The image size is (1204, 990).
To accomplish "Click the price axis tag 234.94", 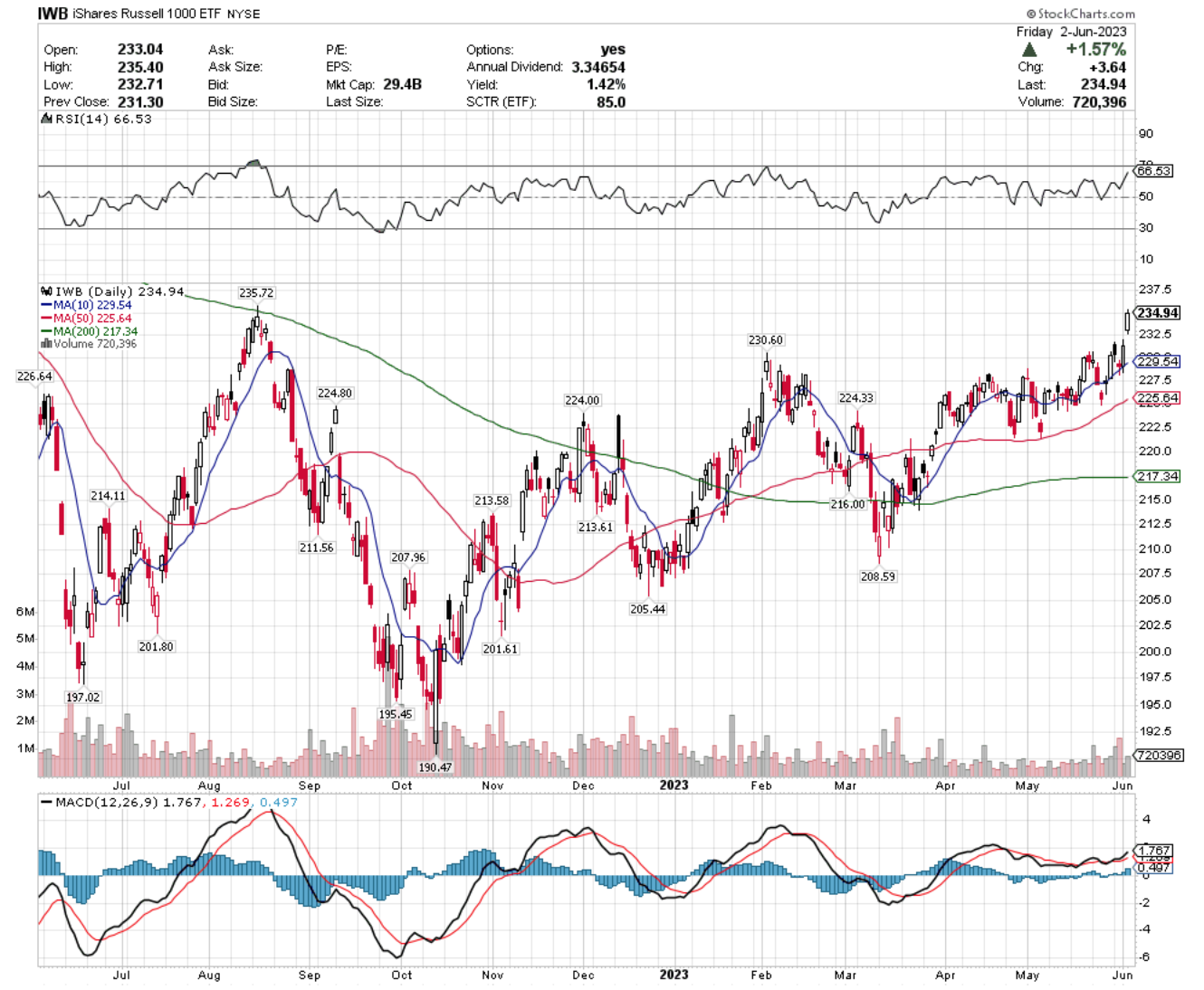I will click(1158, 313).
